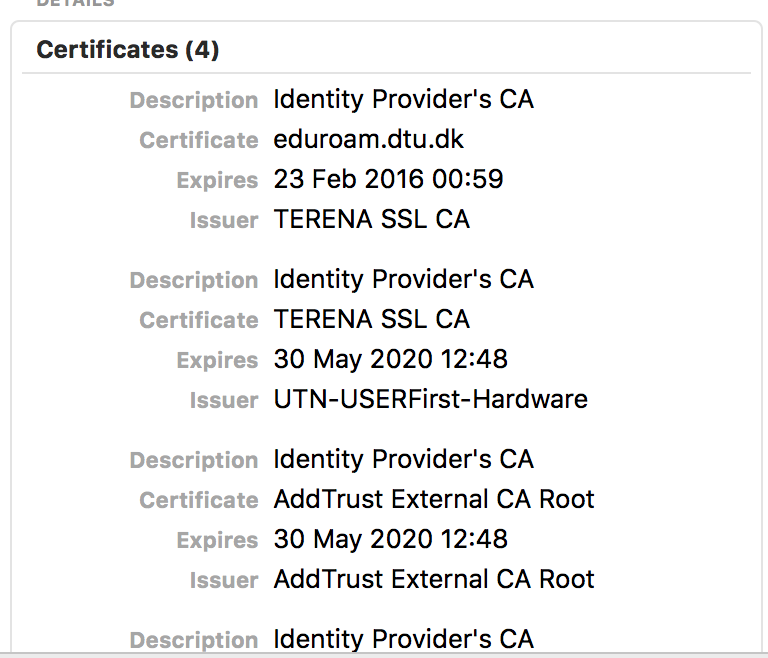This screenshot has height=658, width=768.
Task: Click the Description label of the first certificate
Action: pyautogui.click(x=194, y=100)
